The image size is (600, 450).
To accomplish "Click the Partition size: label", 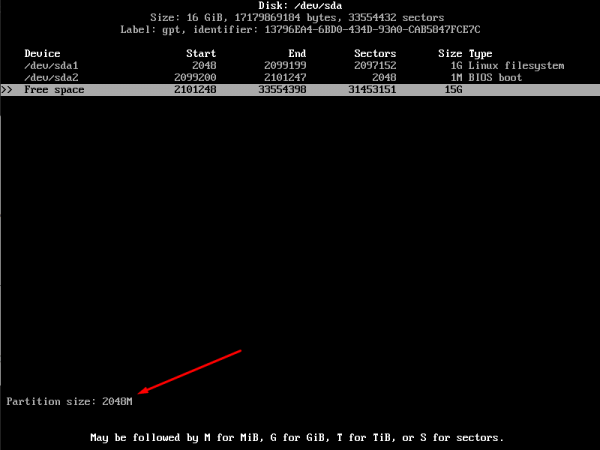I will coord(51,401).
